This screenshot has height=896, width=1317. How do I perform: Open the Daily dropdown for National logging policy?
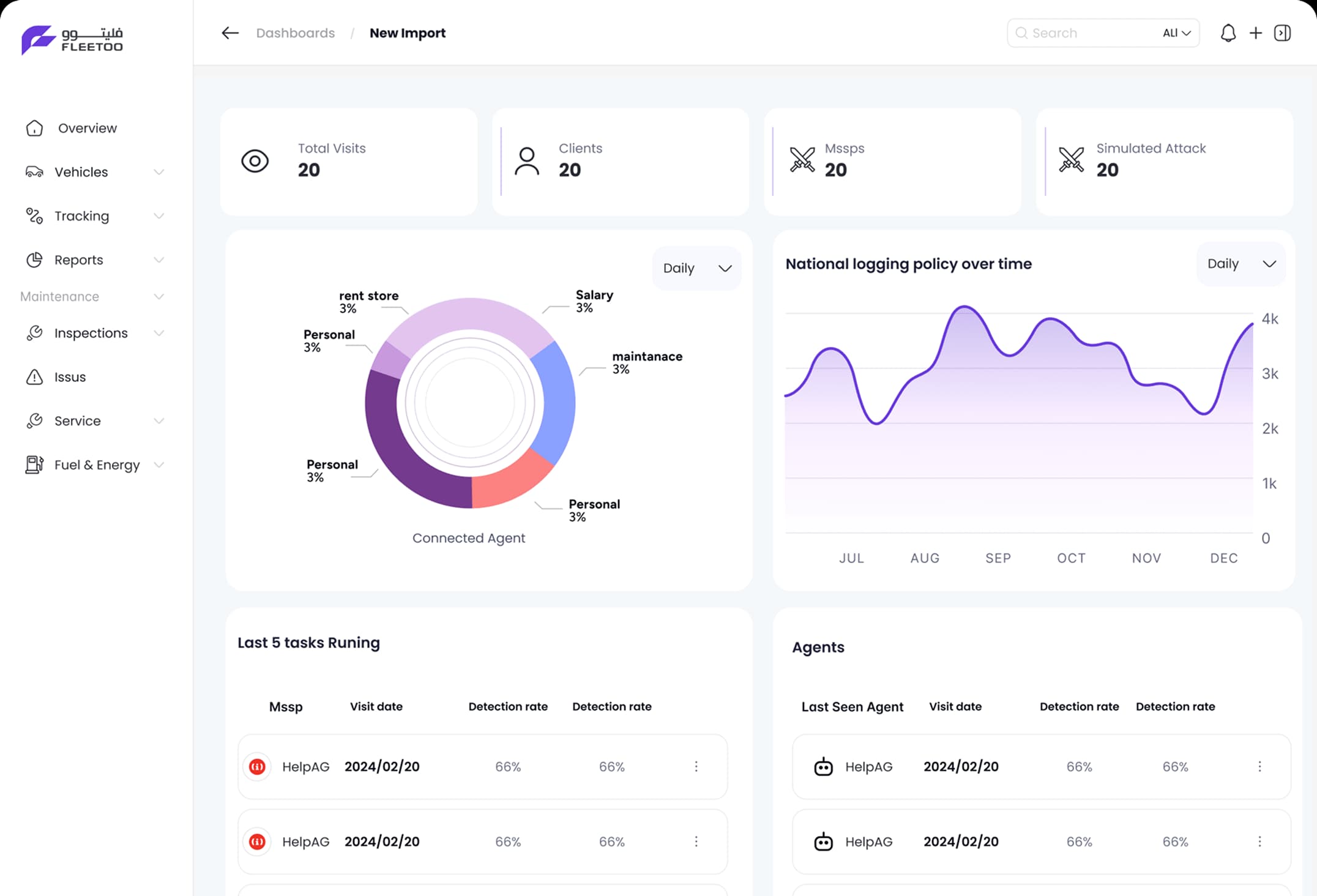(x=1241, y=263)
